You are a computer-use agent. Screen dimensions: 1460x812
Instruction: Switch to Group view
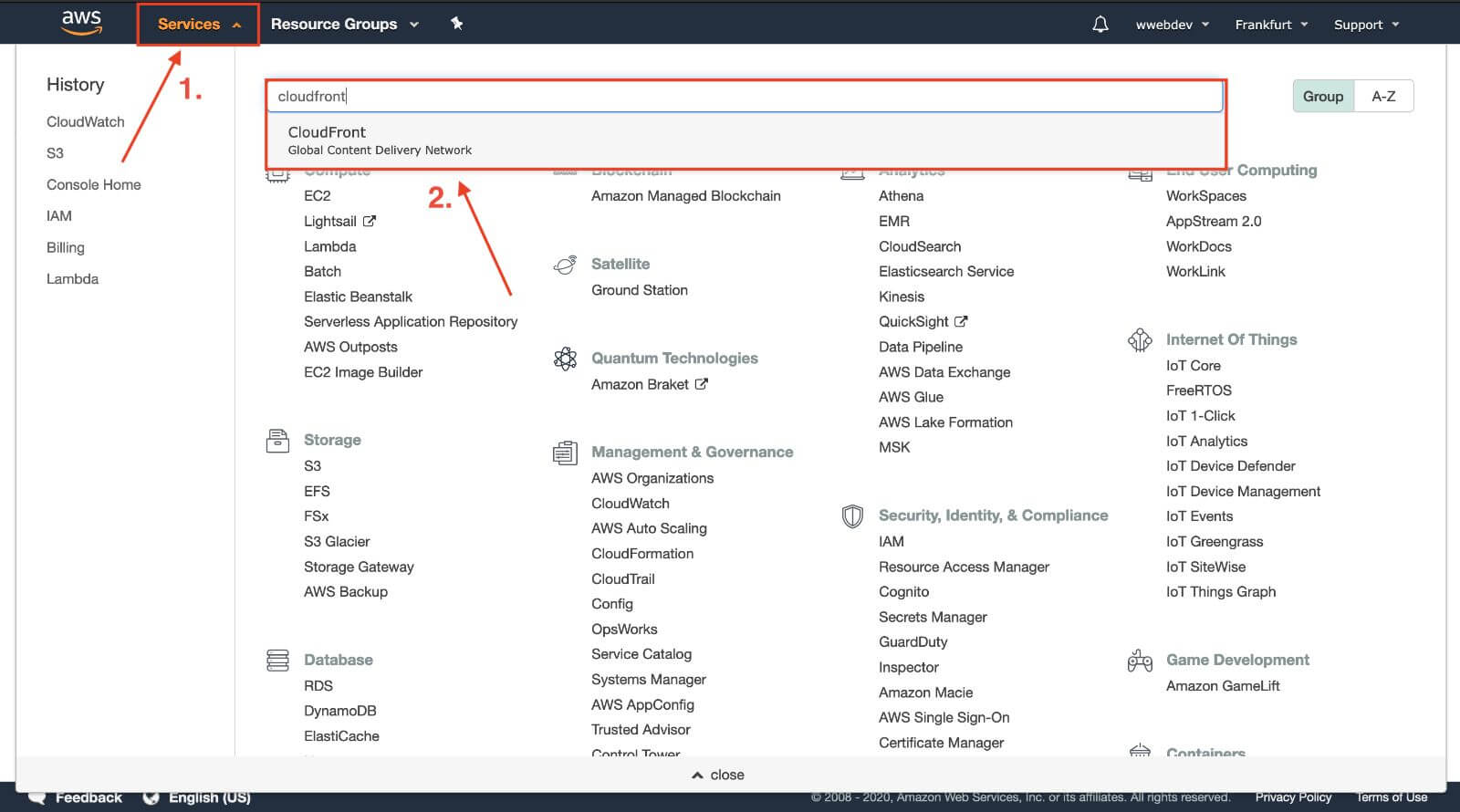(x=1323, y=96)
